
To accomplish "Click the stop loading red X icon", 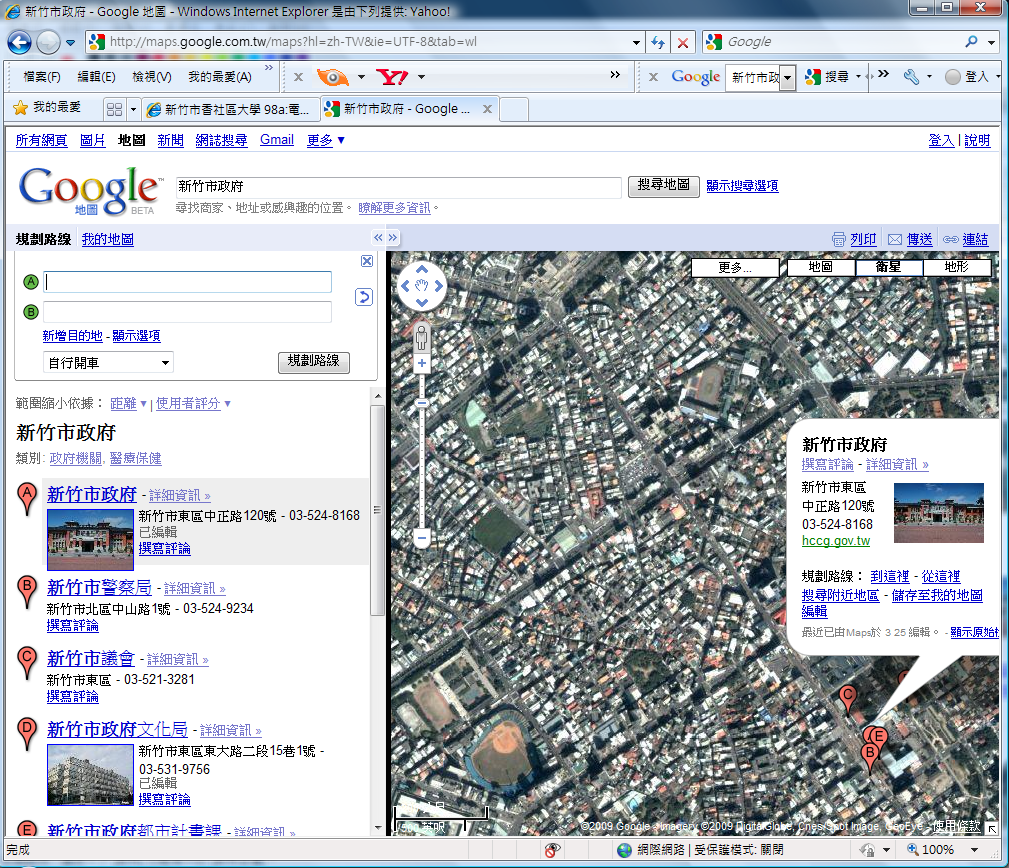I will coord(683,42).
